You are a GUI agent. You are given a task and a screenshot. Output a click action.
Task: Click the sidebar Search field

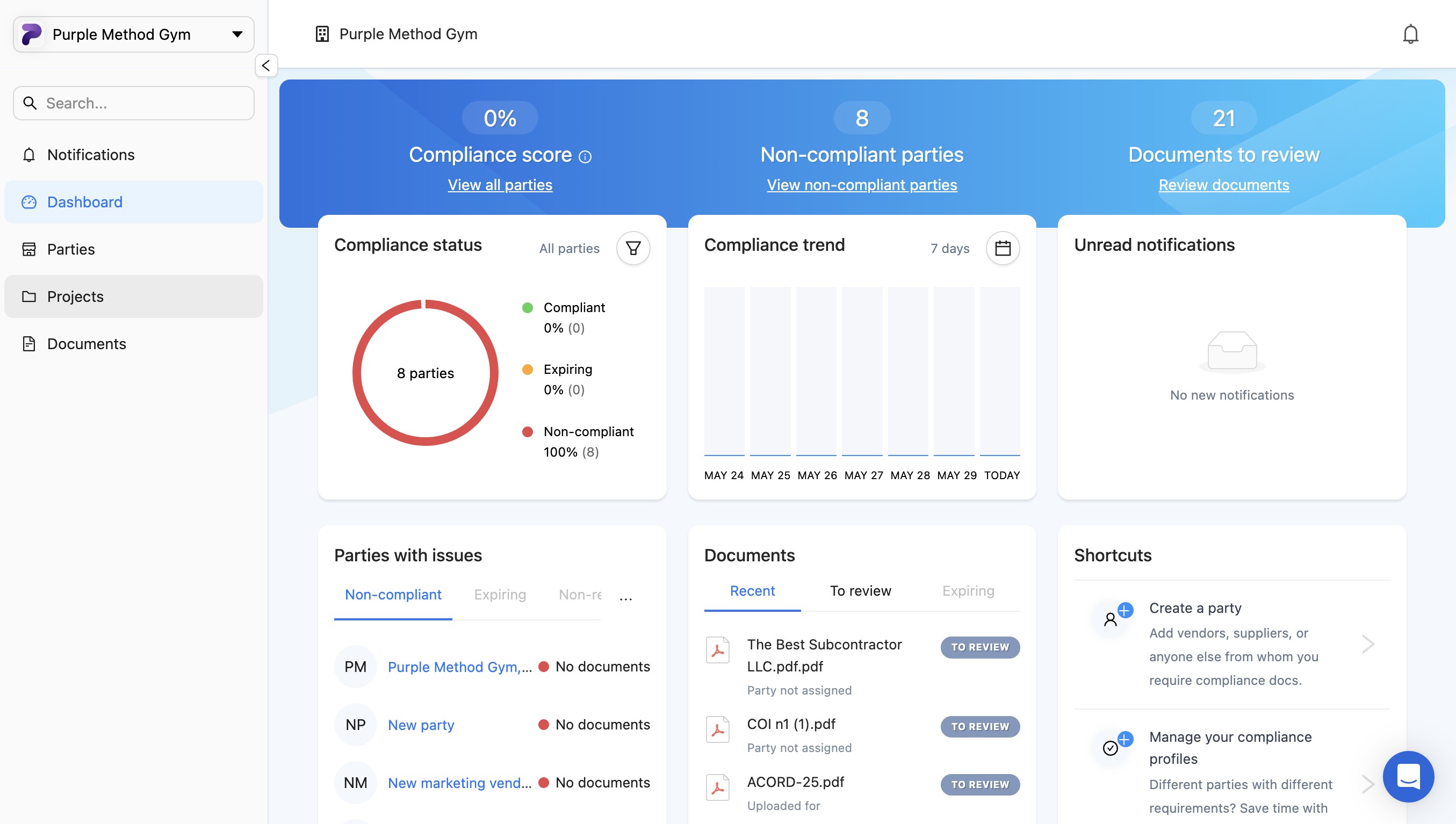(134, 103)
